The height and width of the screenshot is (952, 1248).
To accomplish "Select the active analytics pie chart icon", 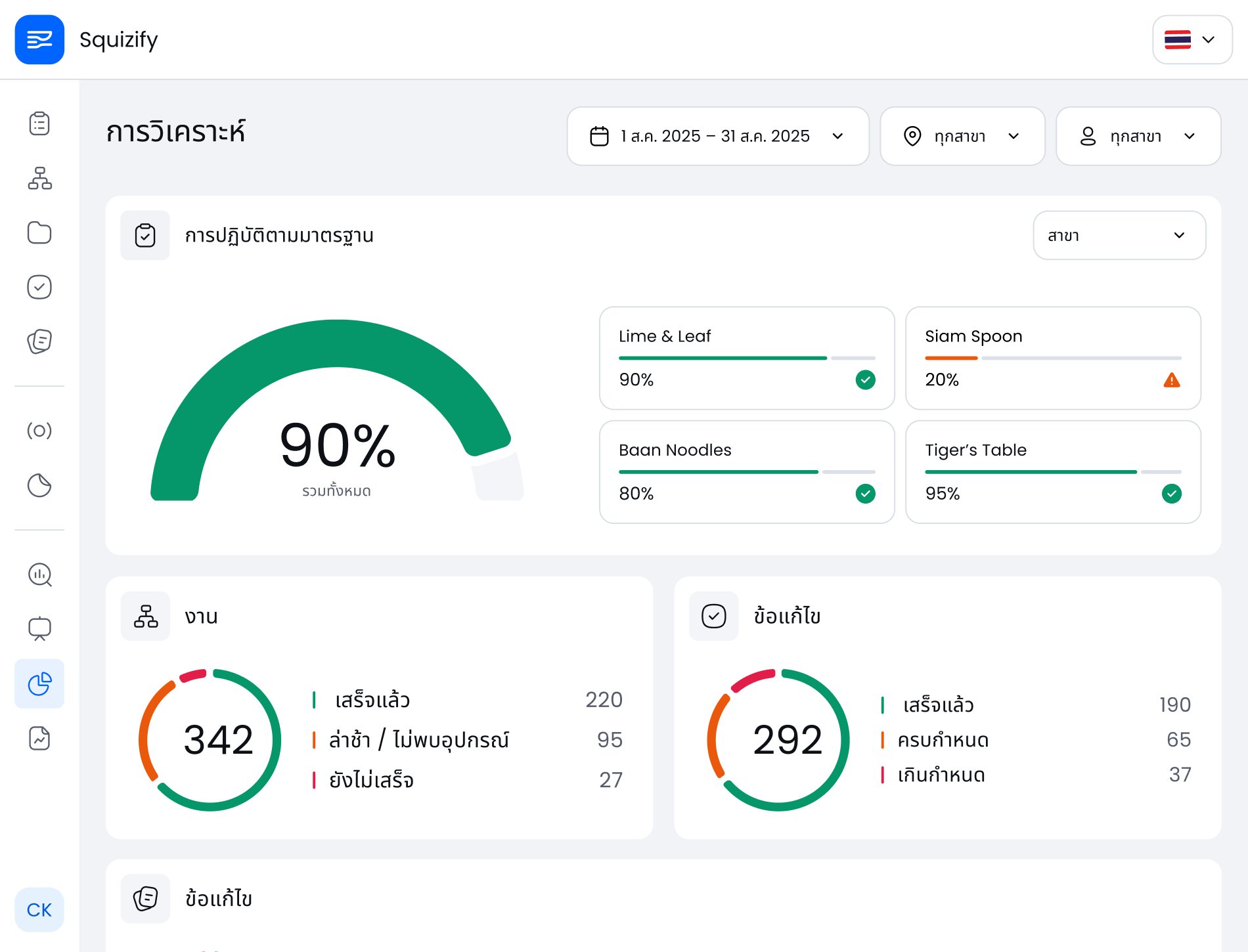I will click(39, 683).
